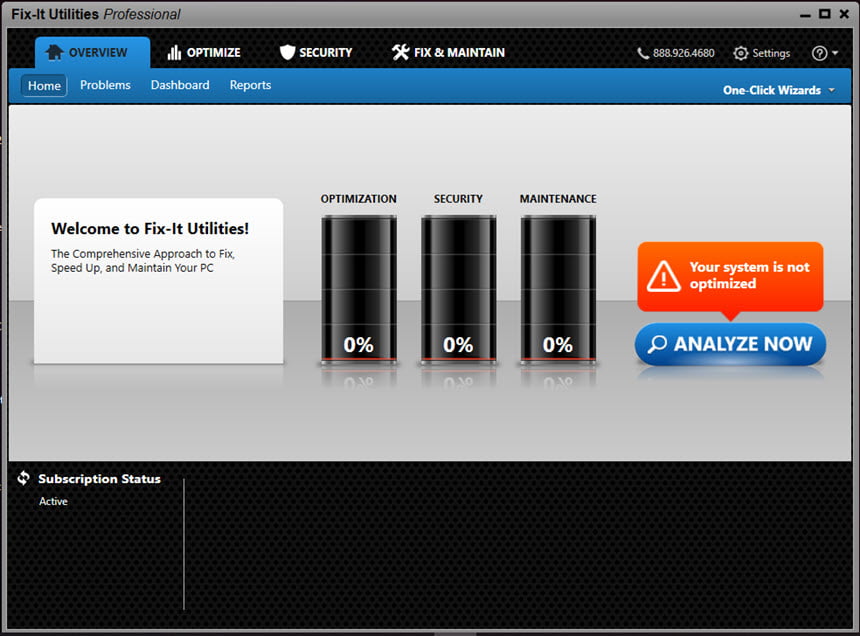Select the Home sub-tab
Image resolution: width=860 pixels, height=636 pixels.
44,86
